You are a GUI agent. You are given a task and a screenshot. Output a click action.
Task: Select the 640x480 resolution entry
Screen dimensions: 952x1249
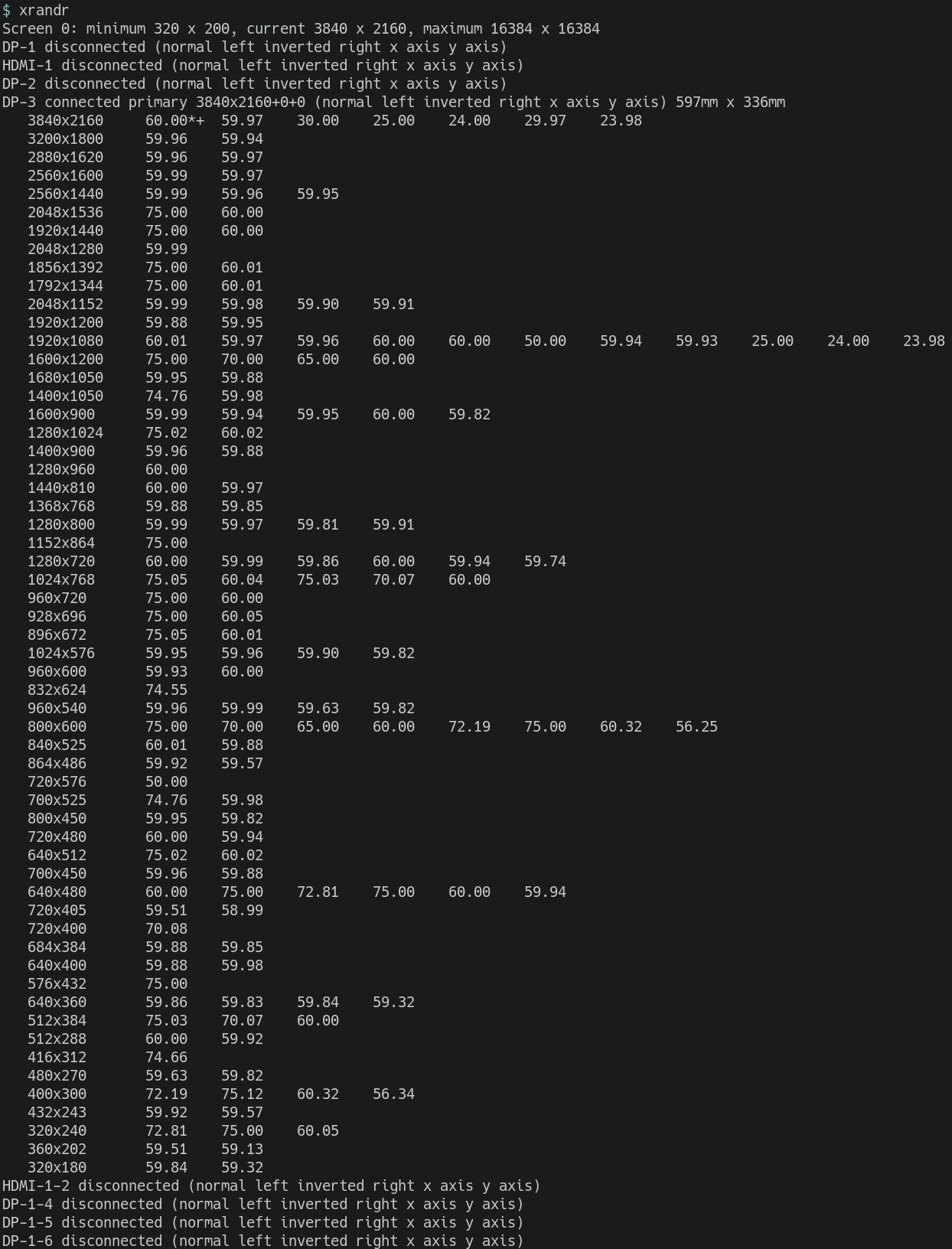[57, 892]
